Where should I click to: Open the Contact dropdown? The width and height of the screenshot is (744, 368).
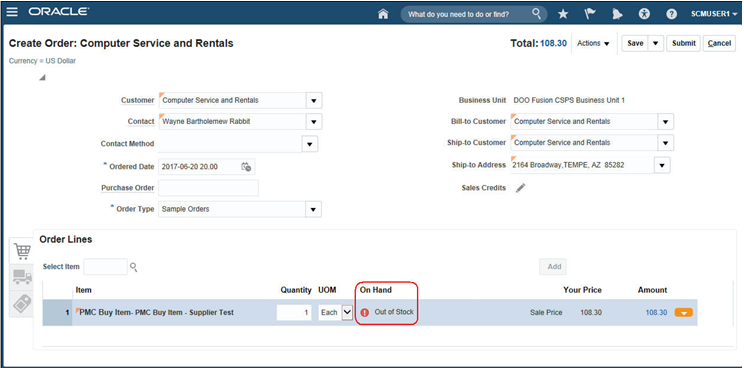(314, 121)
